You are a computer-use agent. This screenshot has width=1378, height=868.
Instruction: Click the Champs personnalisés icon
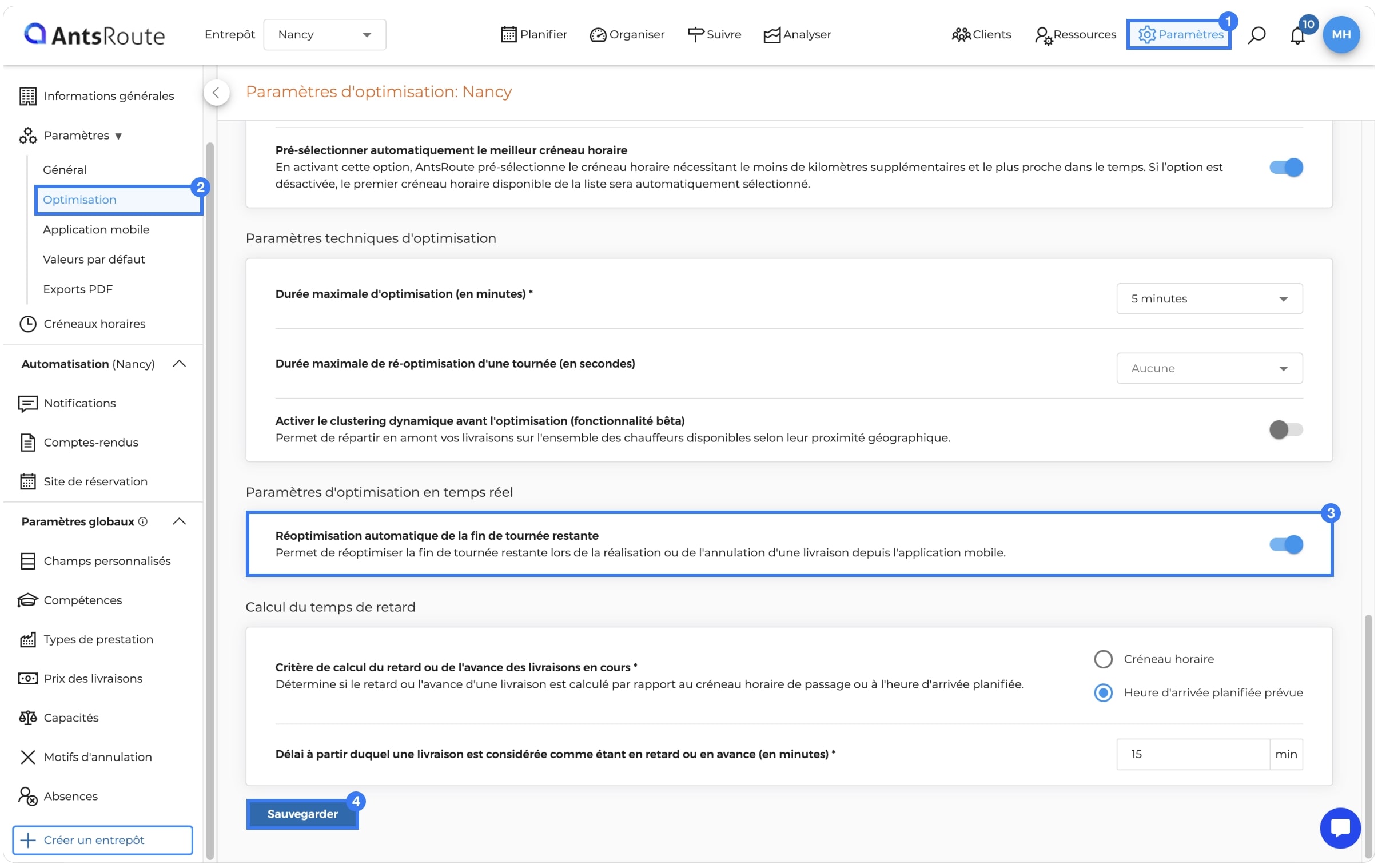[27, 561]
